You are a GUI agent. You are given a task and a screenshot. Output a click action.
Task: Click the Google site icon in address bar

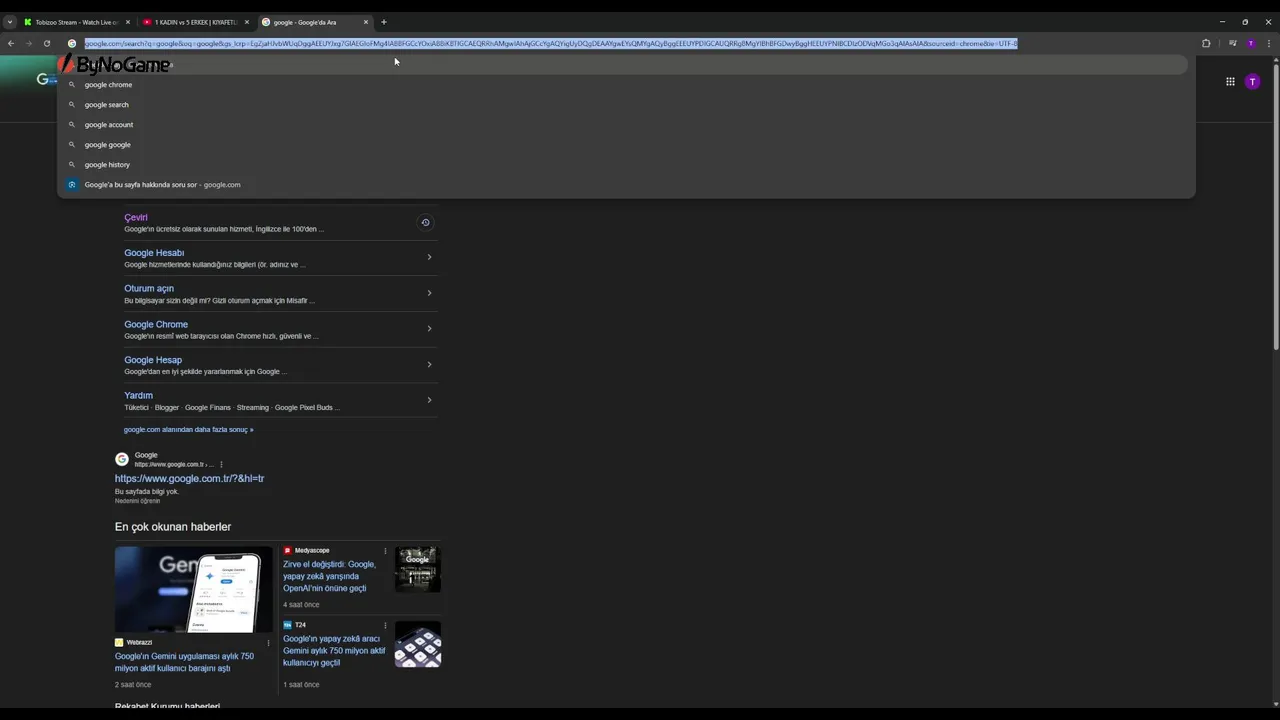72,43
